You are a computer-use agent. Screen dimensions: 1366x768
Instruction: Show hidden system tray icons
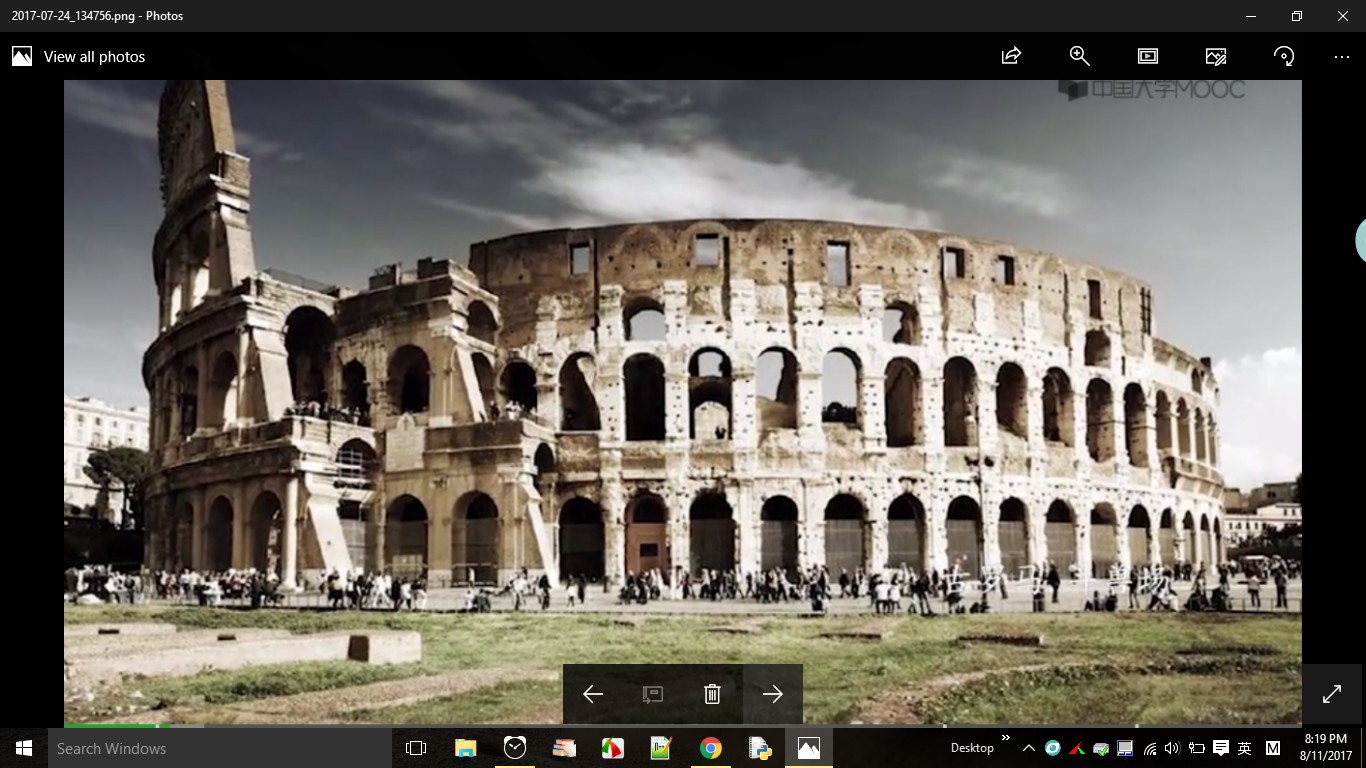1029,748
